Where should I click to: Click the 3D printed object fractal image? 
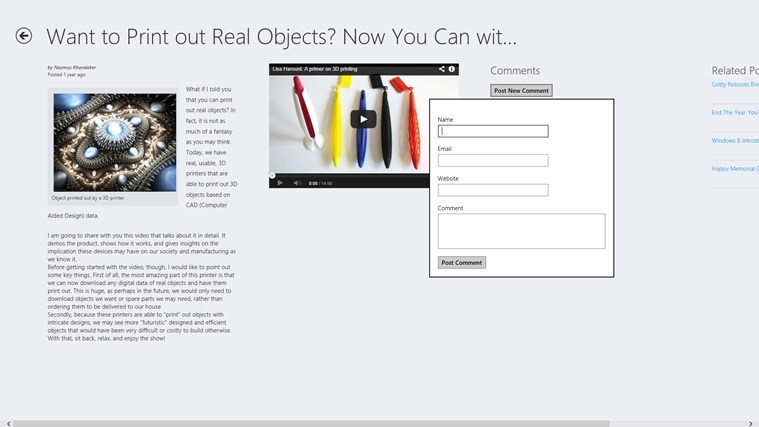pos(114,141)
